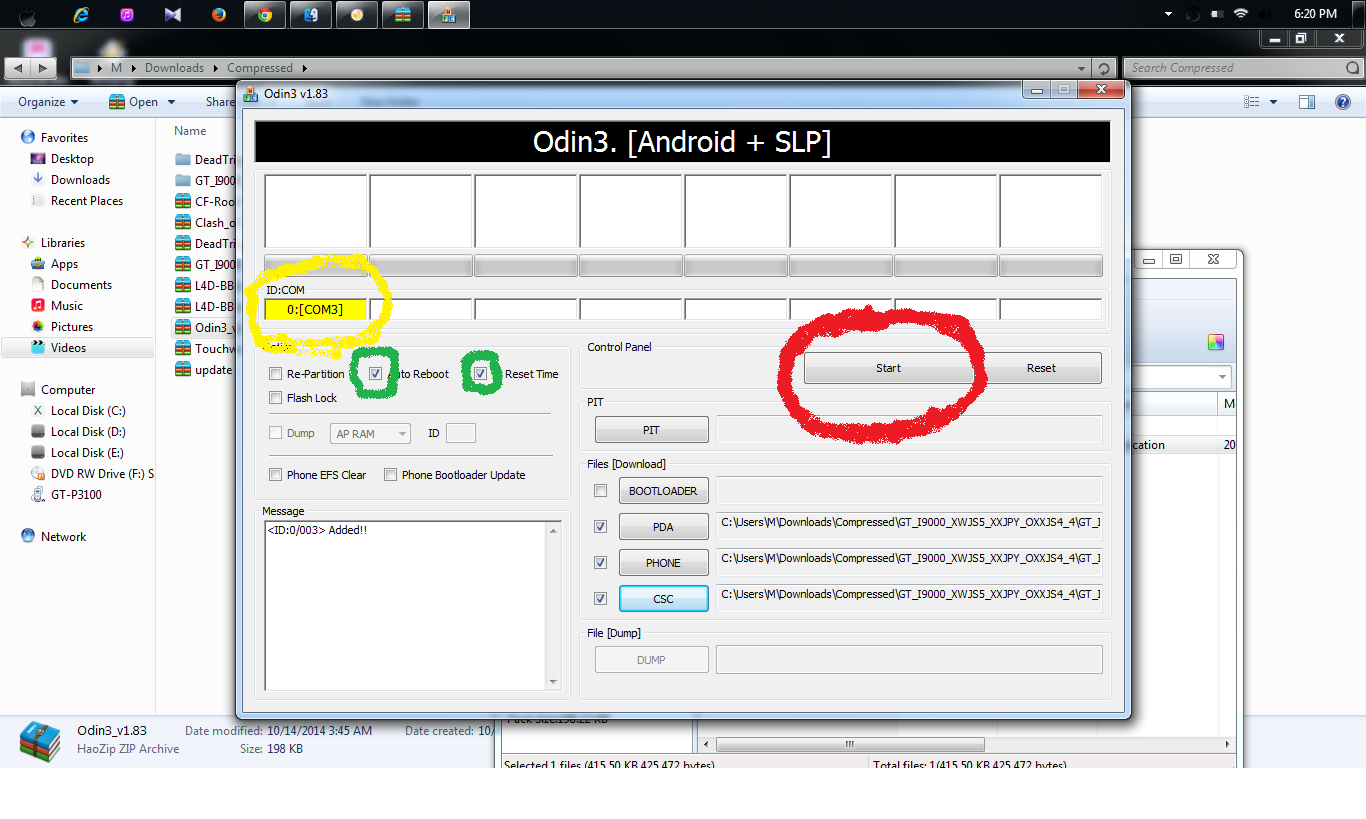Check the box beside the BOOTLOADER button
This screenshot has height=819, width=1366.
(x=600, y=491)
